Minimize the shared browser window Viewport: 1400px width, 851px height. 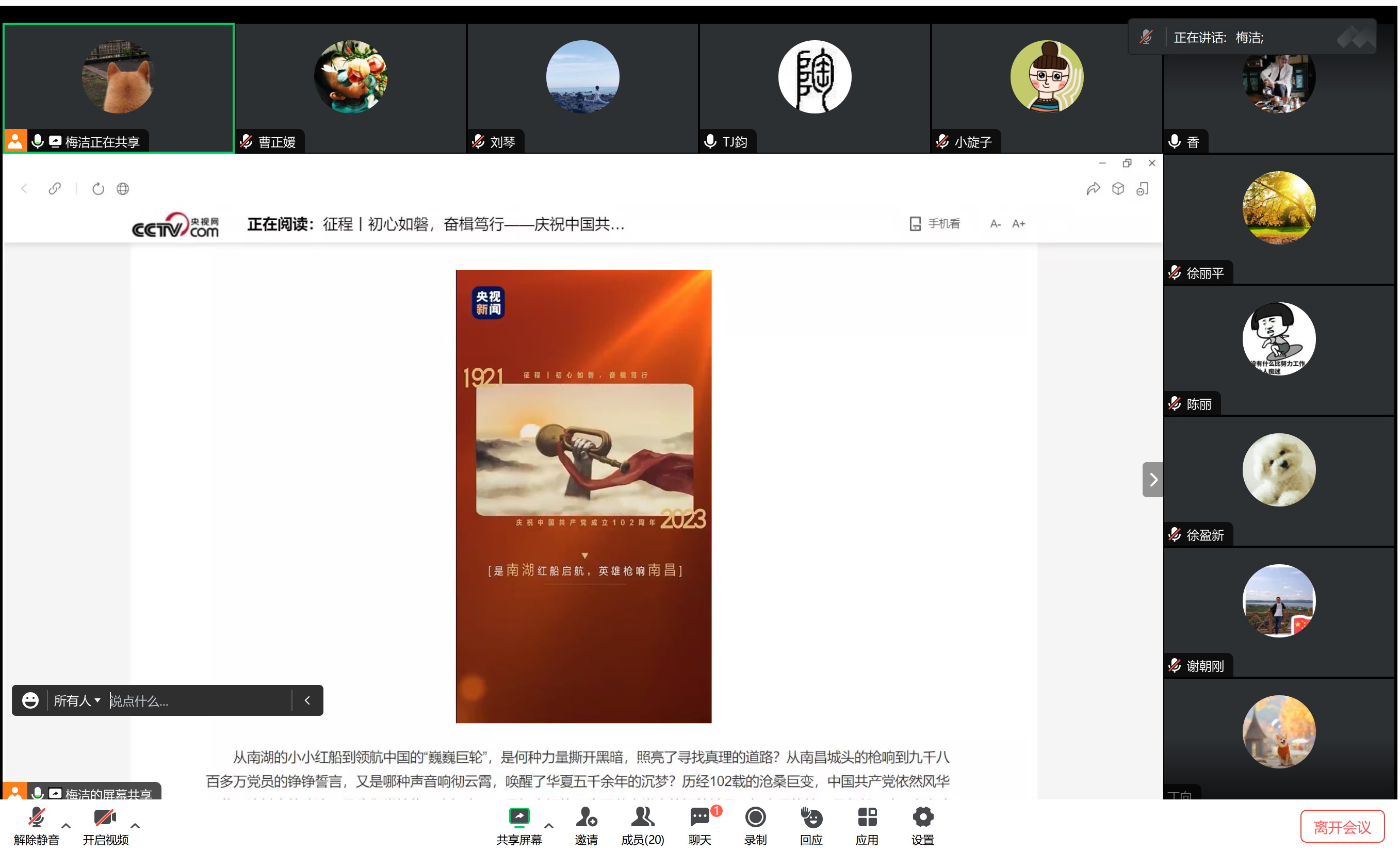pos(1102,163)
